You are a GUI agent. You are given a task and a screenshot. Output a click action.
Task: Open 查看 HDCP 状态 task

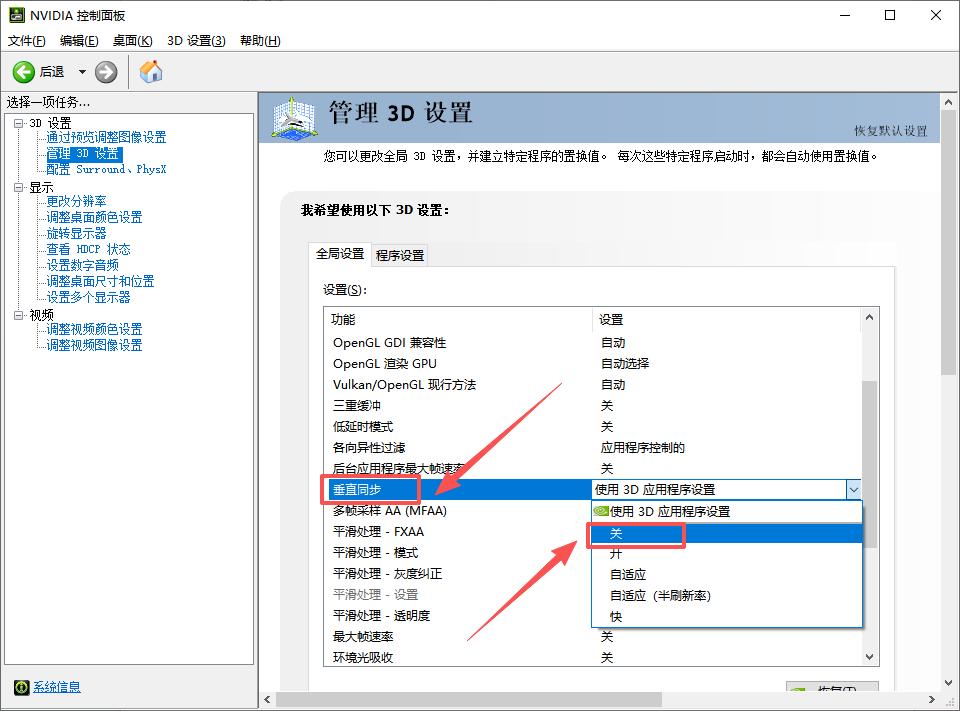89,249
